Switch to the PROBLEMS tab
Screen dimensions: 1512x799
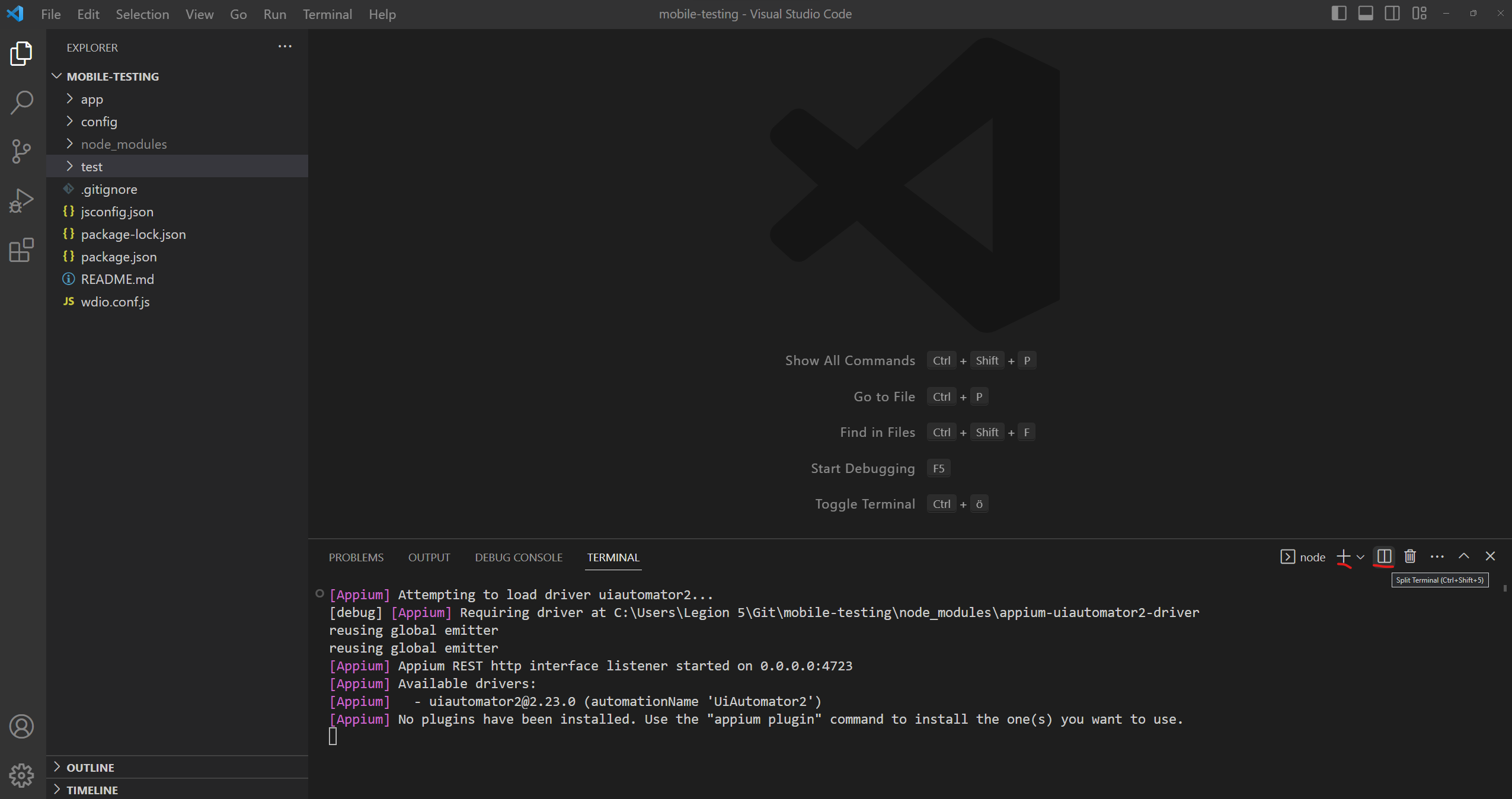click(x=356, y=557)
